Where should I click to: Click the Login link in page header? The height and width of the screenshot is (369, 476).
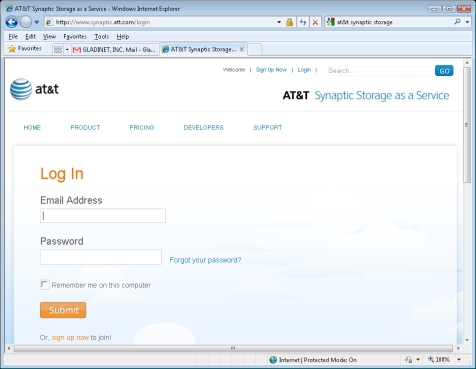click(304, 70)
